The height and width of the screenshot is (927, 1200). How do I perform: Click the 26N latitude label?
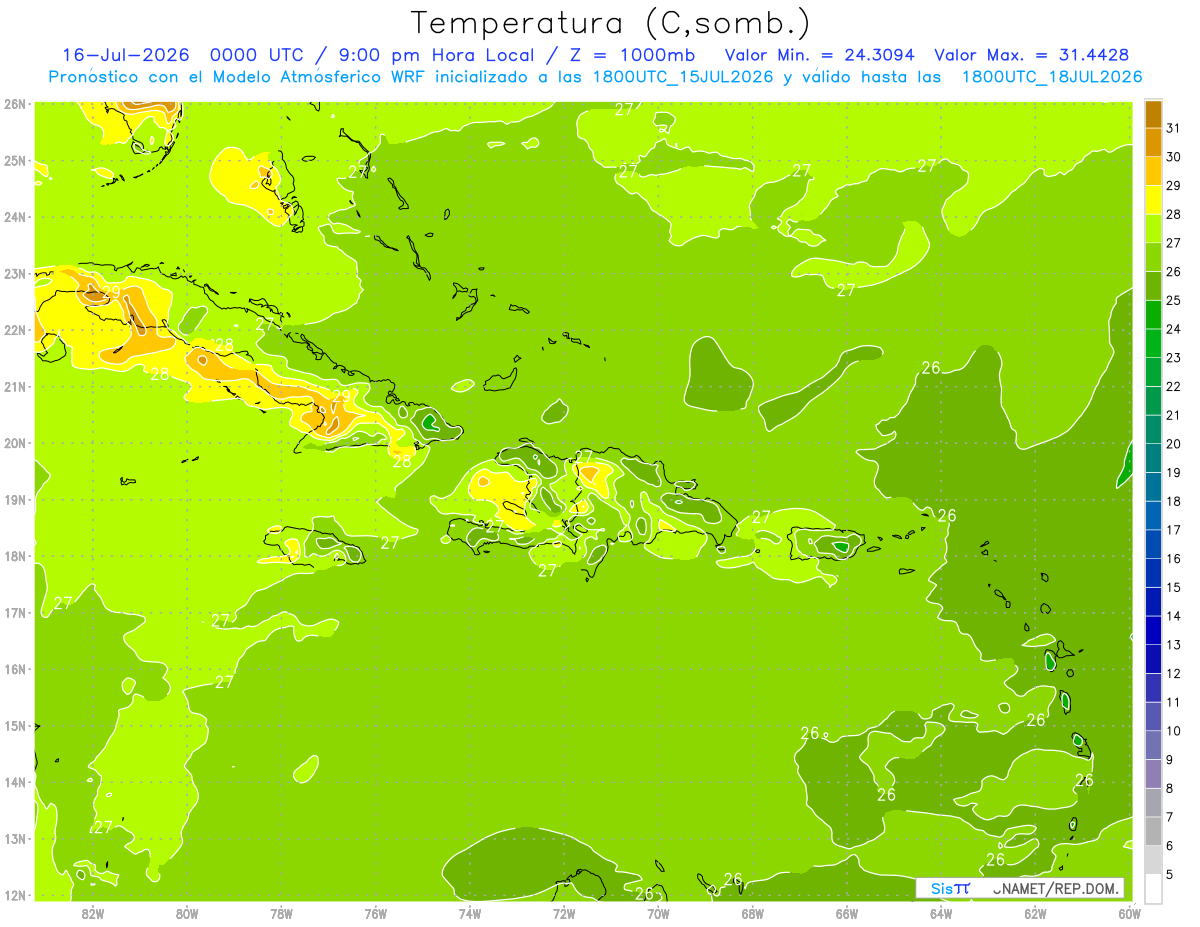[14, 104]
